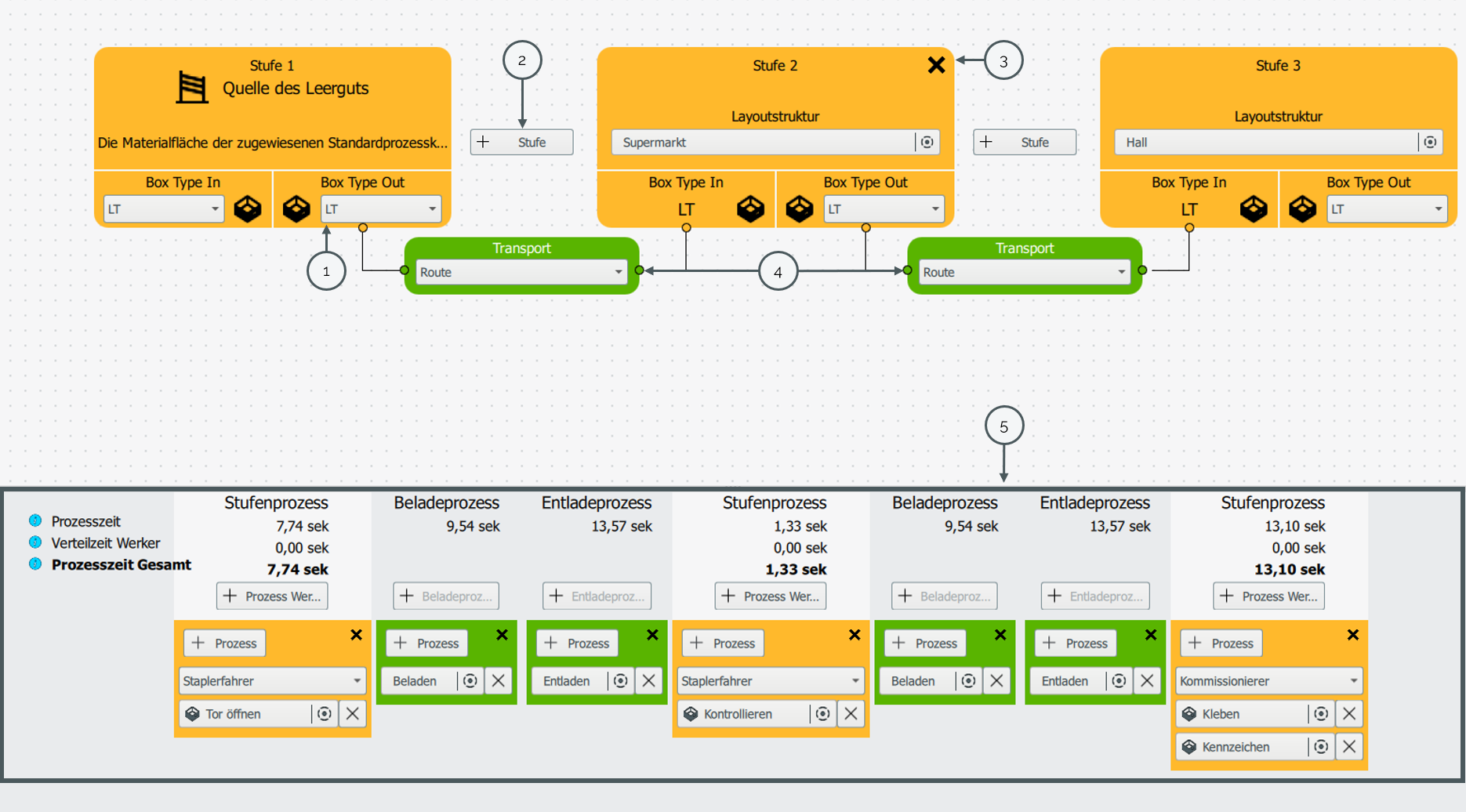Click Stufe 2 Box Type In cube icon
This screenshot has height=812, width=1466.
click(751, 208)
